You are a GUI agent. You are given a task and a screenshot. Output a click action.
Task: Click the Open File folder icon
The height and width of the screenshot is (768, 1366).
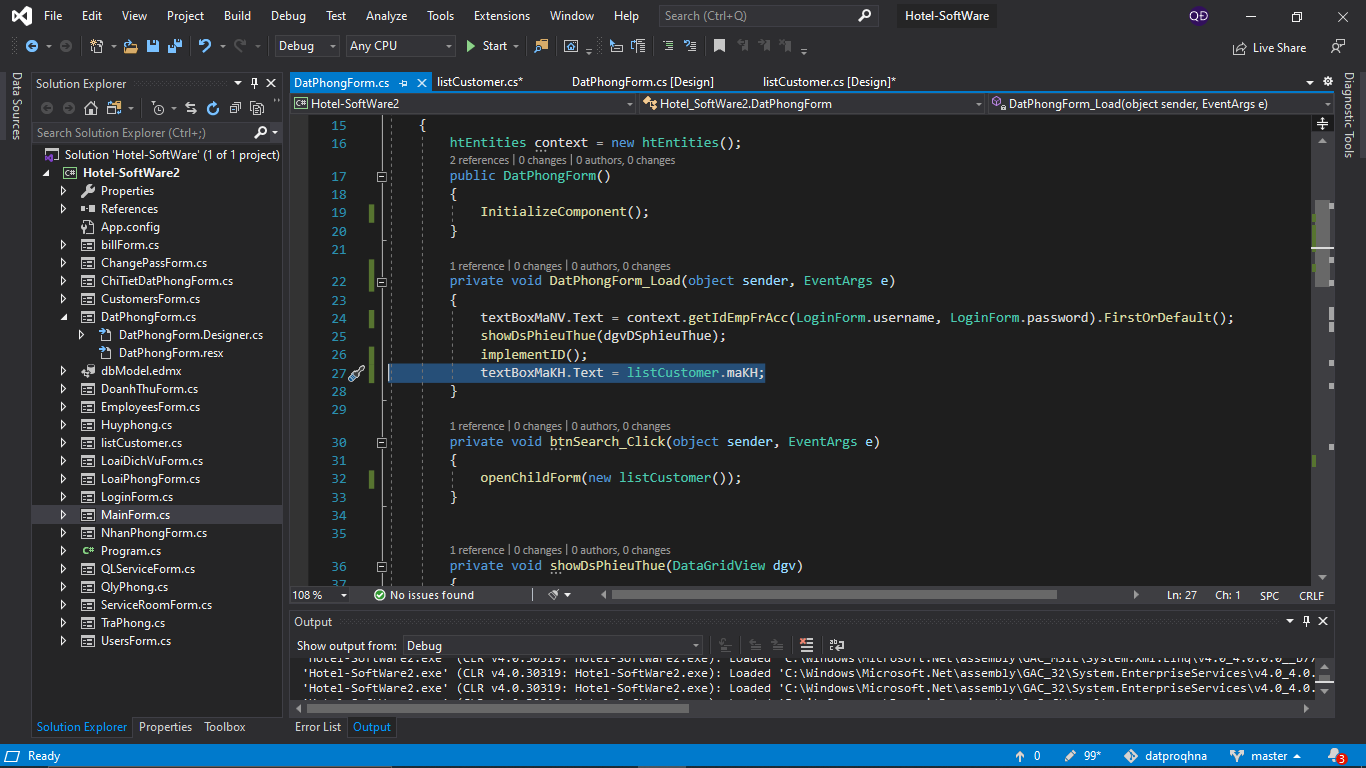click(x=130, y=46)
